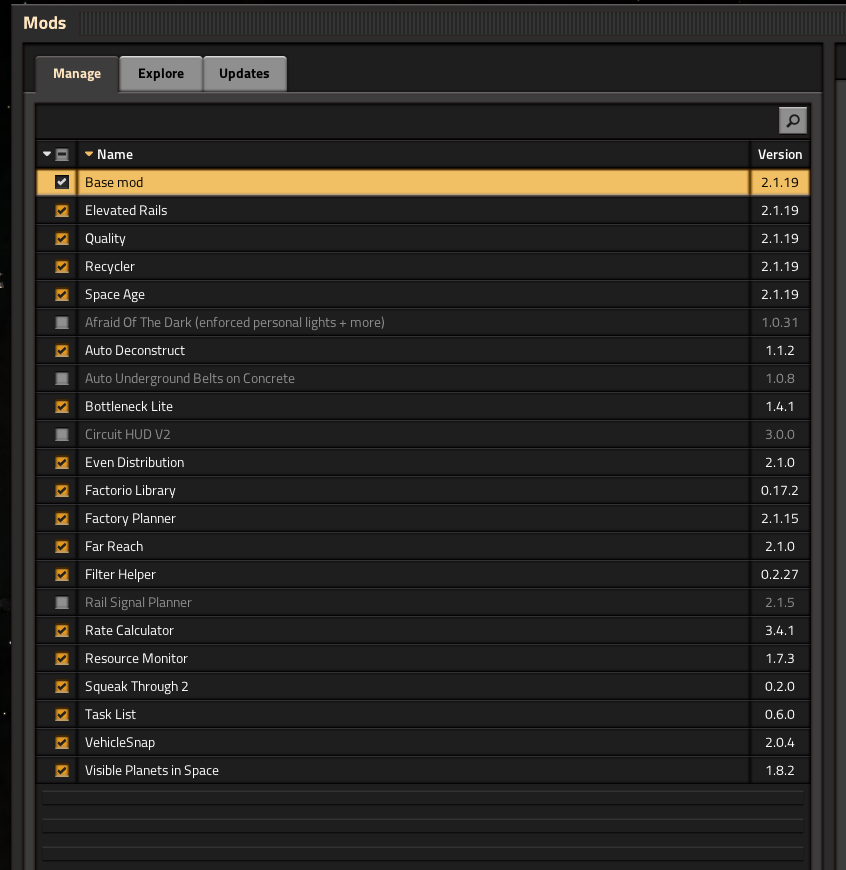Click version 0.2.27 of Filter Helper
The width and height of the screenshot is (846, 870).
coord(779,574)
